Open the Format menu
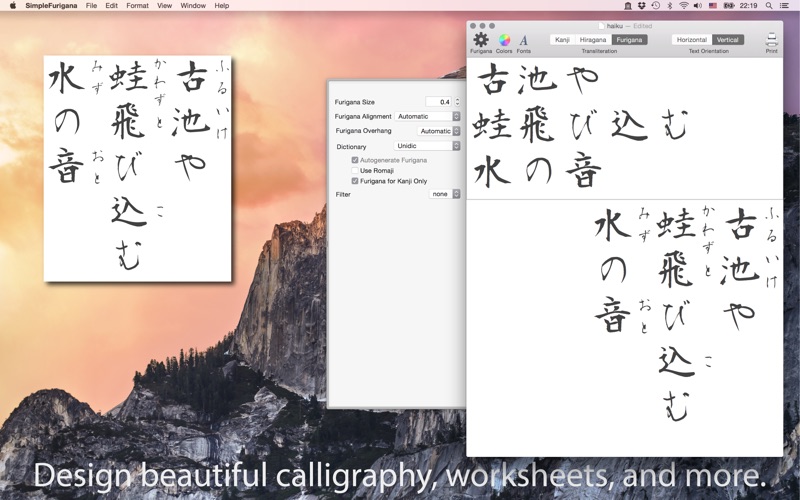The height and width of the screenshot is (500, 800). (x=137, y=5)
